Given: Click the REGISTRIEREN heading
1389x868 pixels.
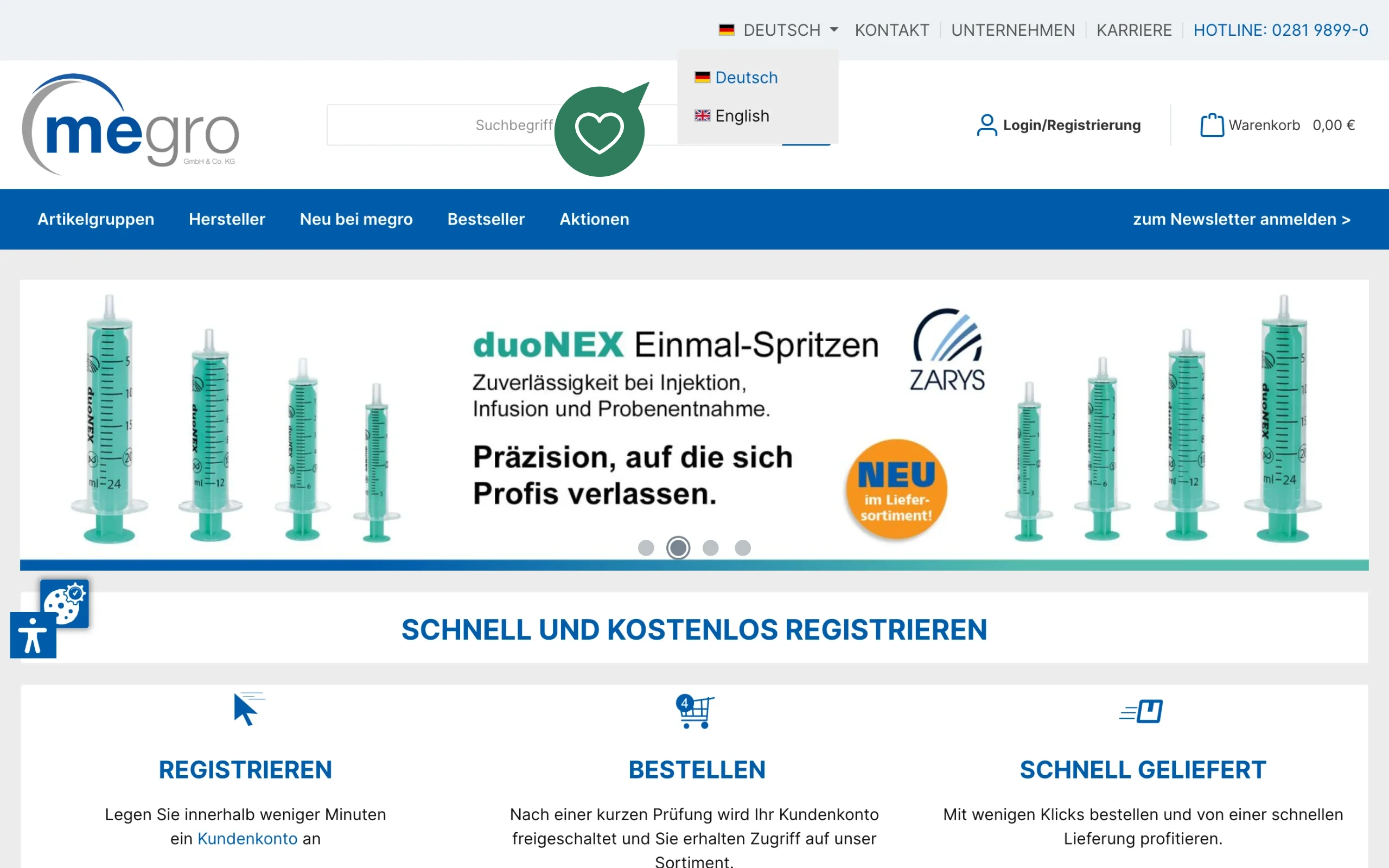Looking at the screenshot, I should point(246,770).
